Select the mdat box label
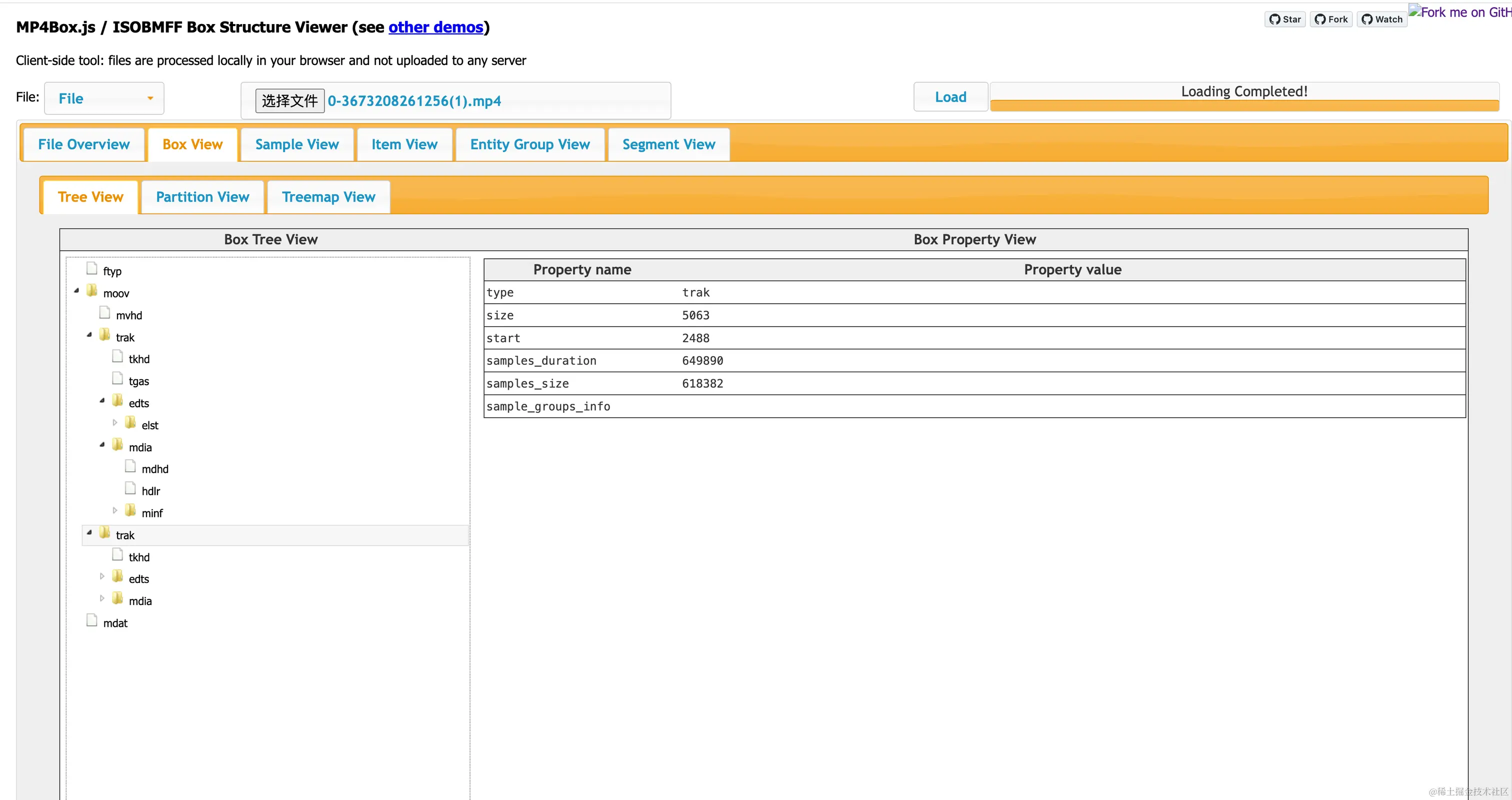Viewport: 1512px width, 800px height. coord(115,623)
